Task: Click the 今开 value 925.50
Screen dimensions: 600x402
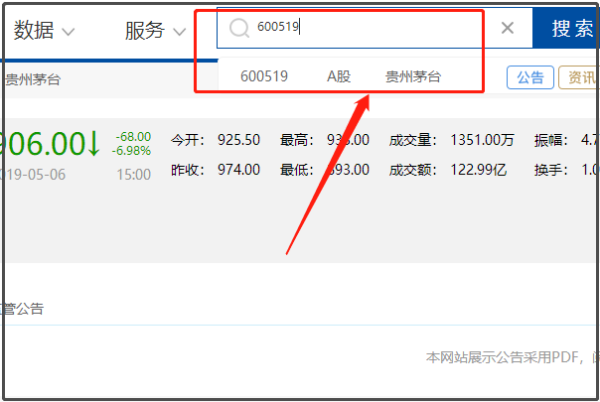Action: (239, 140)
